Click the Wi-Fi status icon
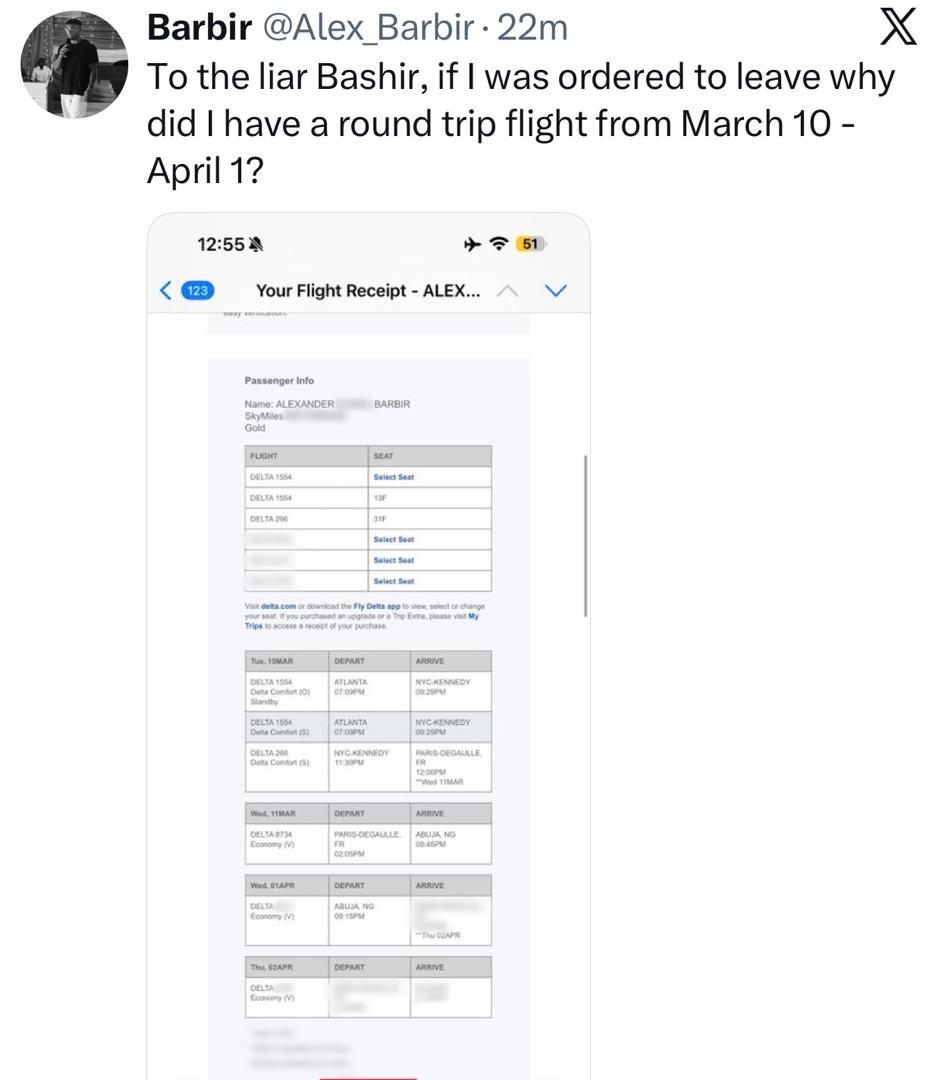The image size is (942, 1080). point(497,244)
